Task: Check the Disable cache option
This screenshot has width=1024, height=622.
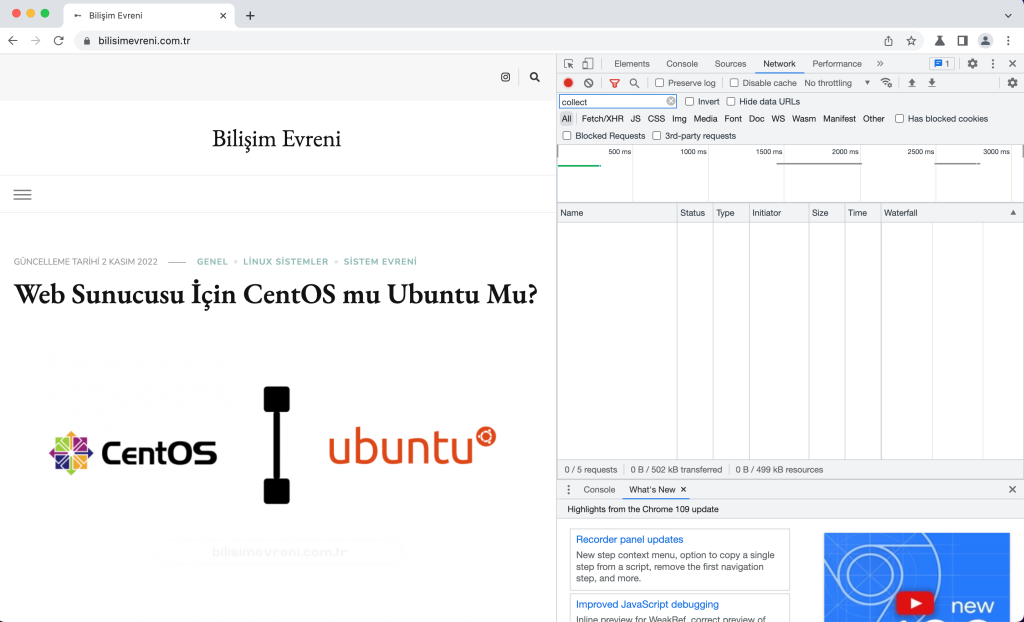Action: [x=734, y=83]
